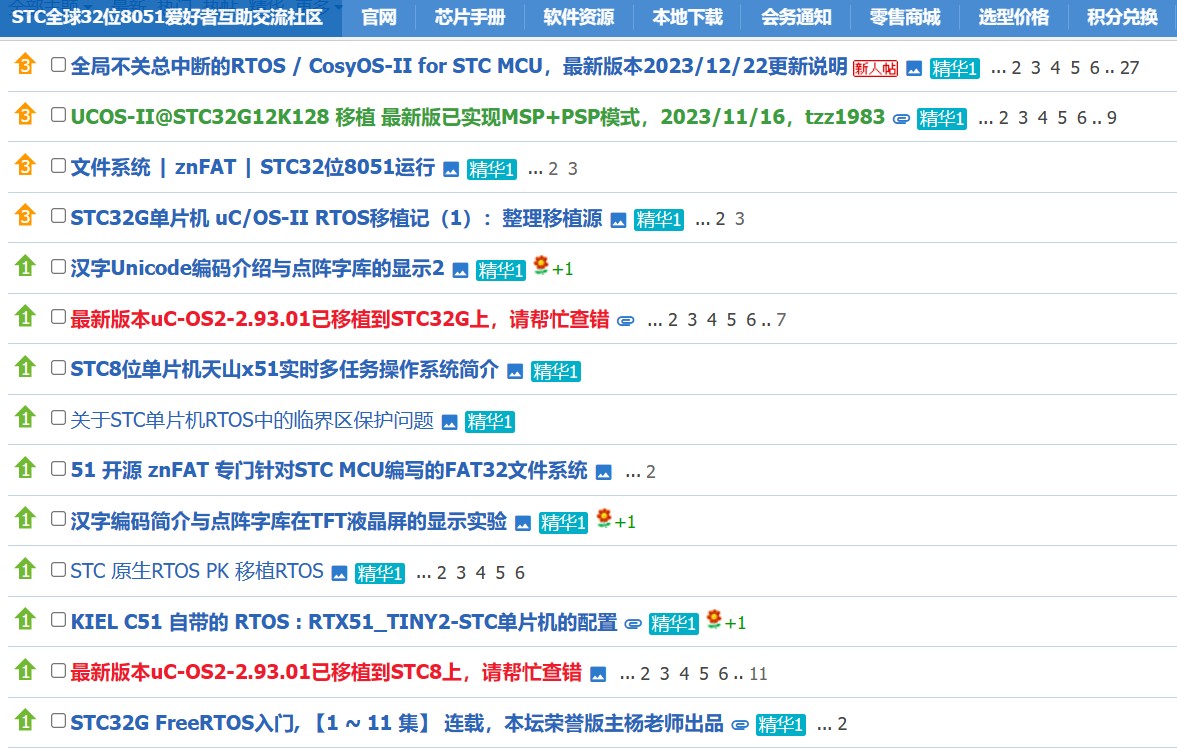
Task: Click the green arrow icon of uC-OS2 STC8 thread
Action: pyautogui.click(x=26, y=670)
